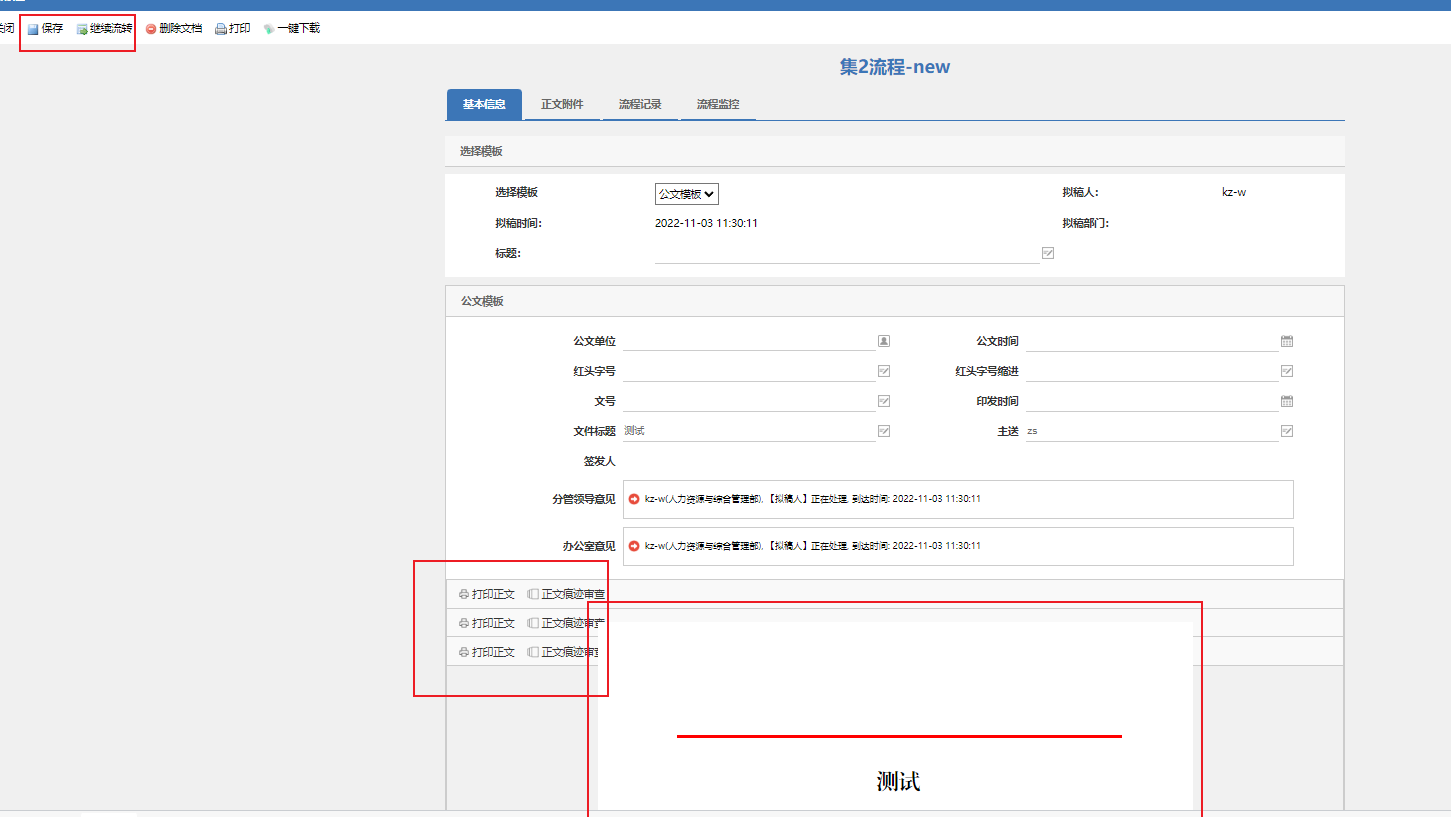Click into the 文件标题 input field
1451x817 pixels.
coord(748,431)
